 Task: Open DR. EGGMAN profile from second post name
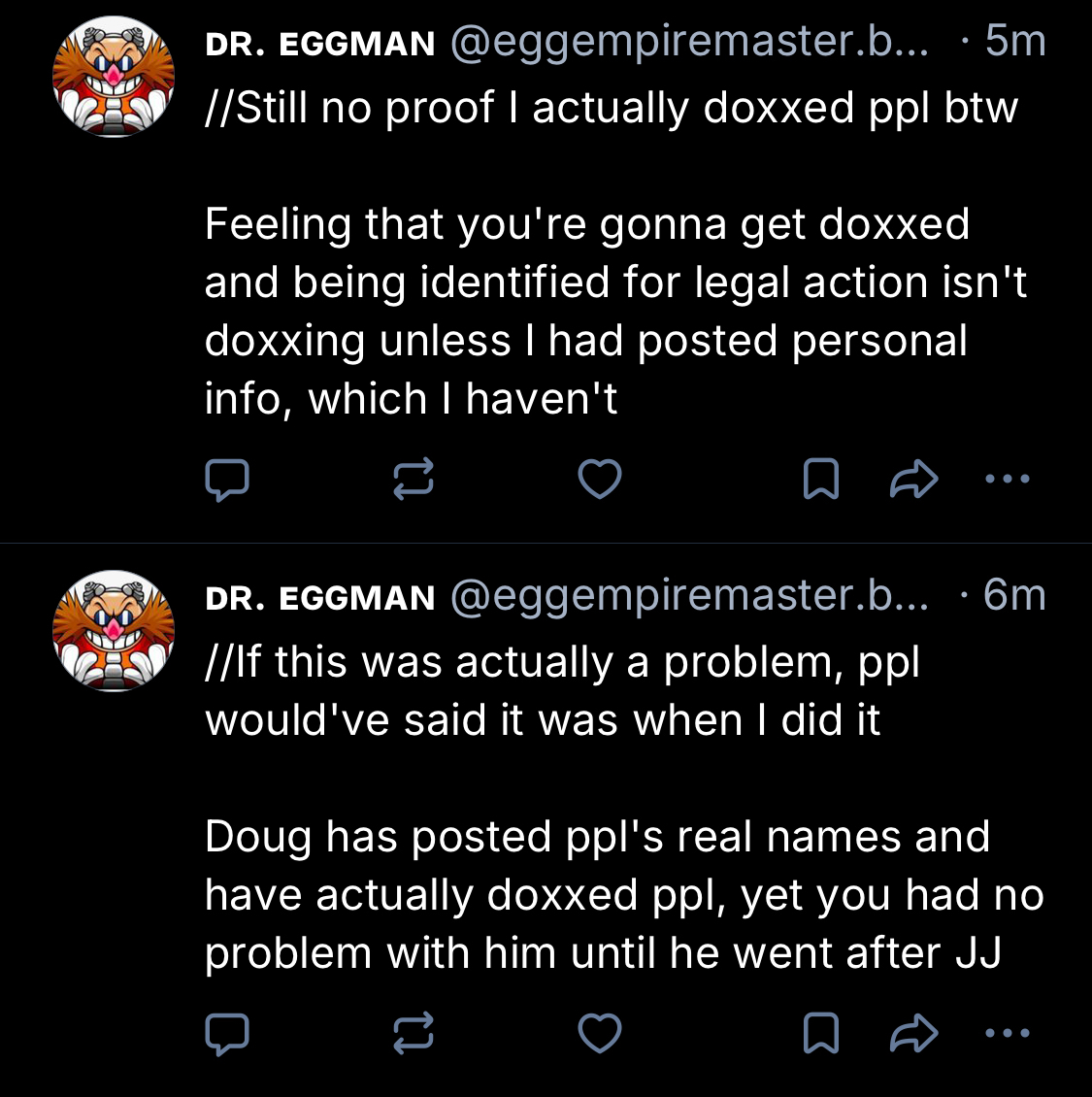(x=320, y=598)
